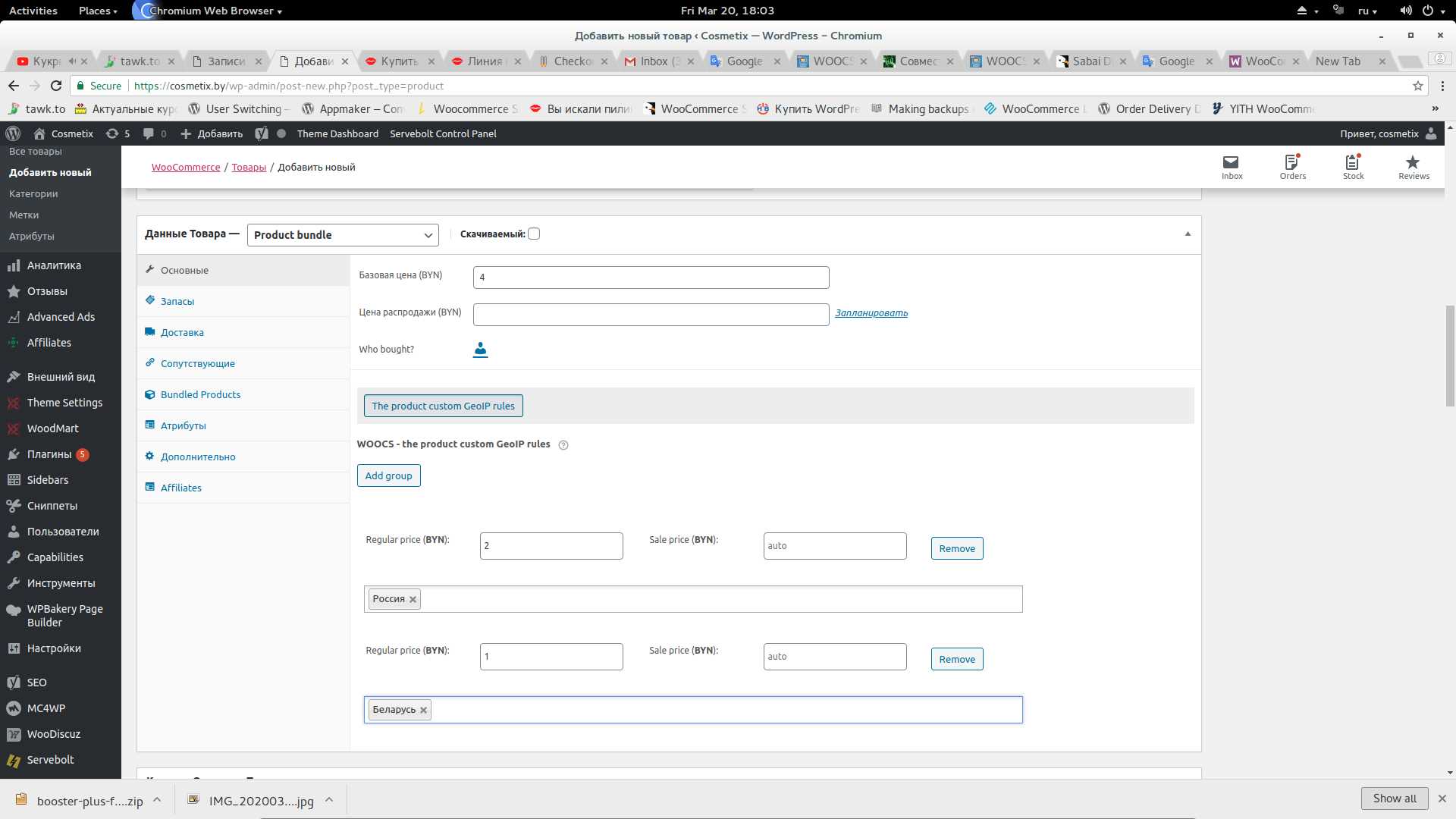The image size is (1456, 819).
Task: Click the WordPress logo in admin bar
Action: 13,133
